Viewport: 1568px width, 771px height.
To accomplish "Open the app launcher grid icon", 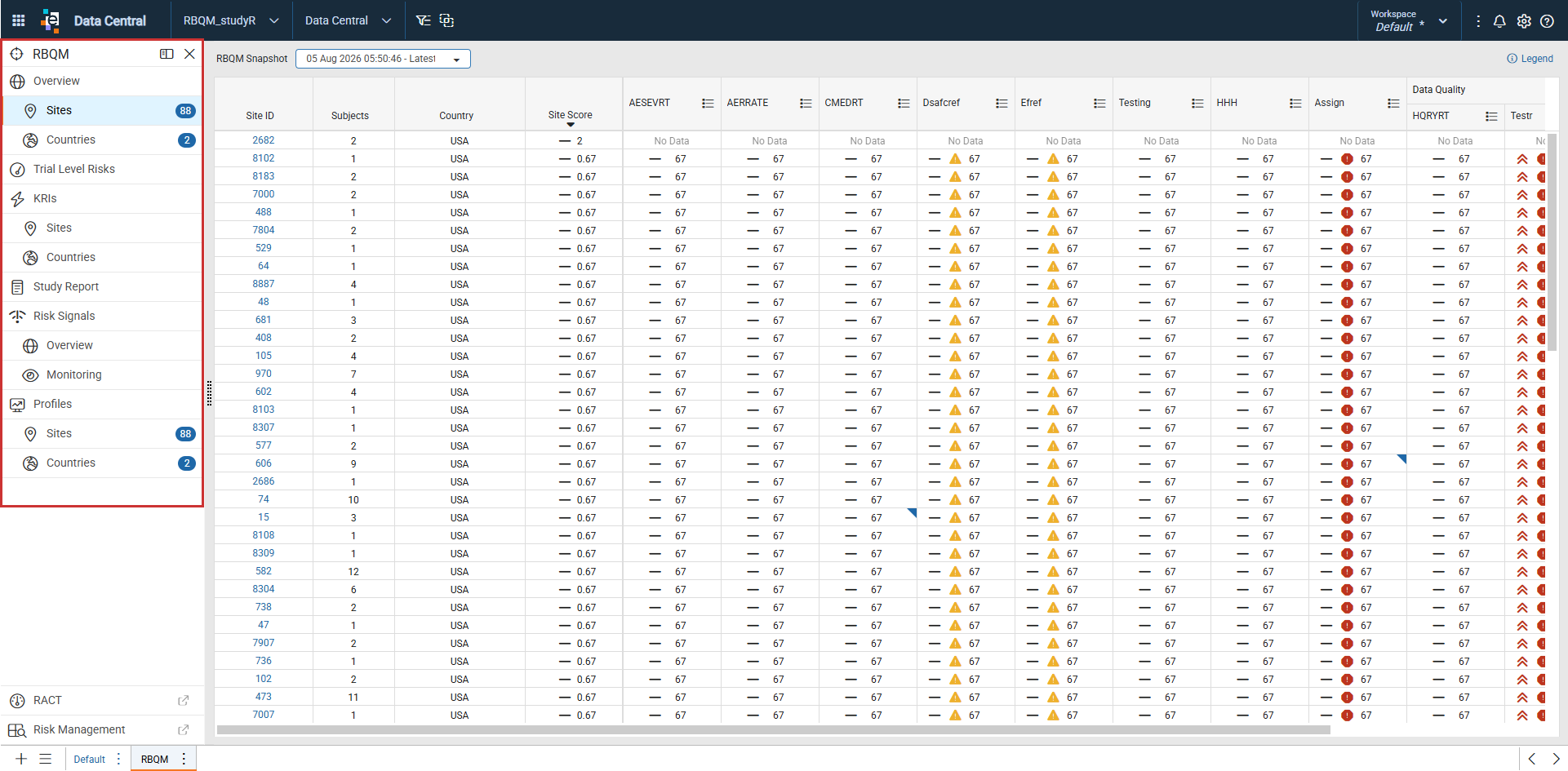I will click(19, 20).
